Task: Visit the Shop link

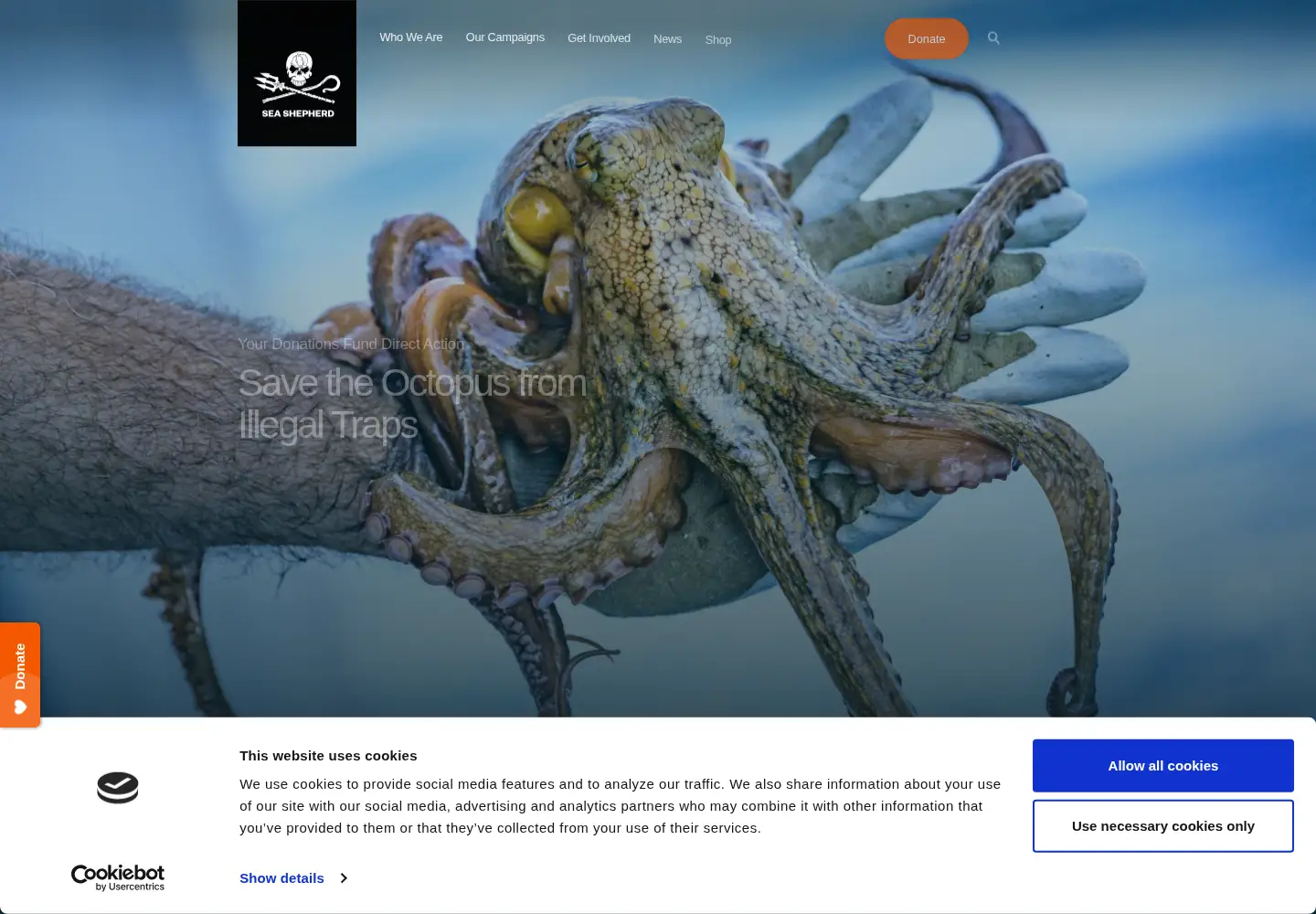Action: coord(718,40)
